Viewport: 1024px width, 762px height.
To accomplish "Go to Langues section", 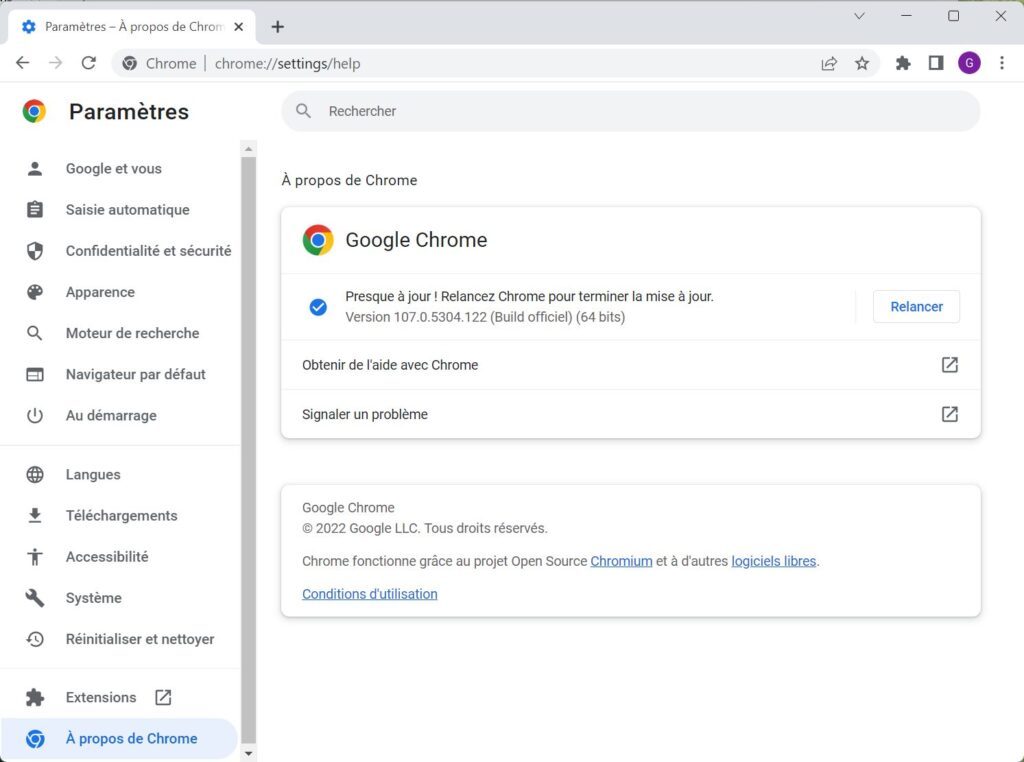I will 120,475.
